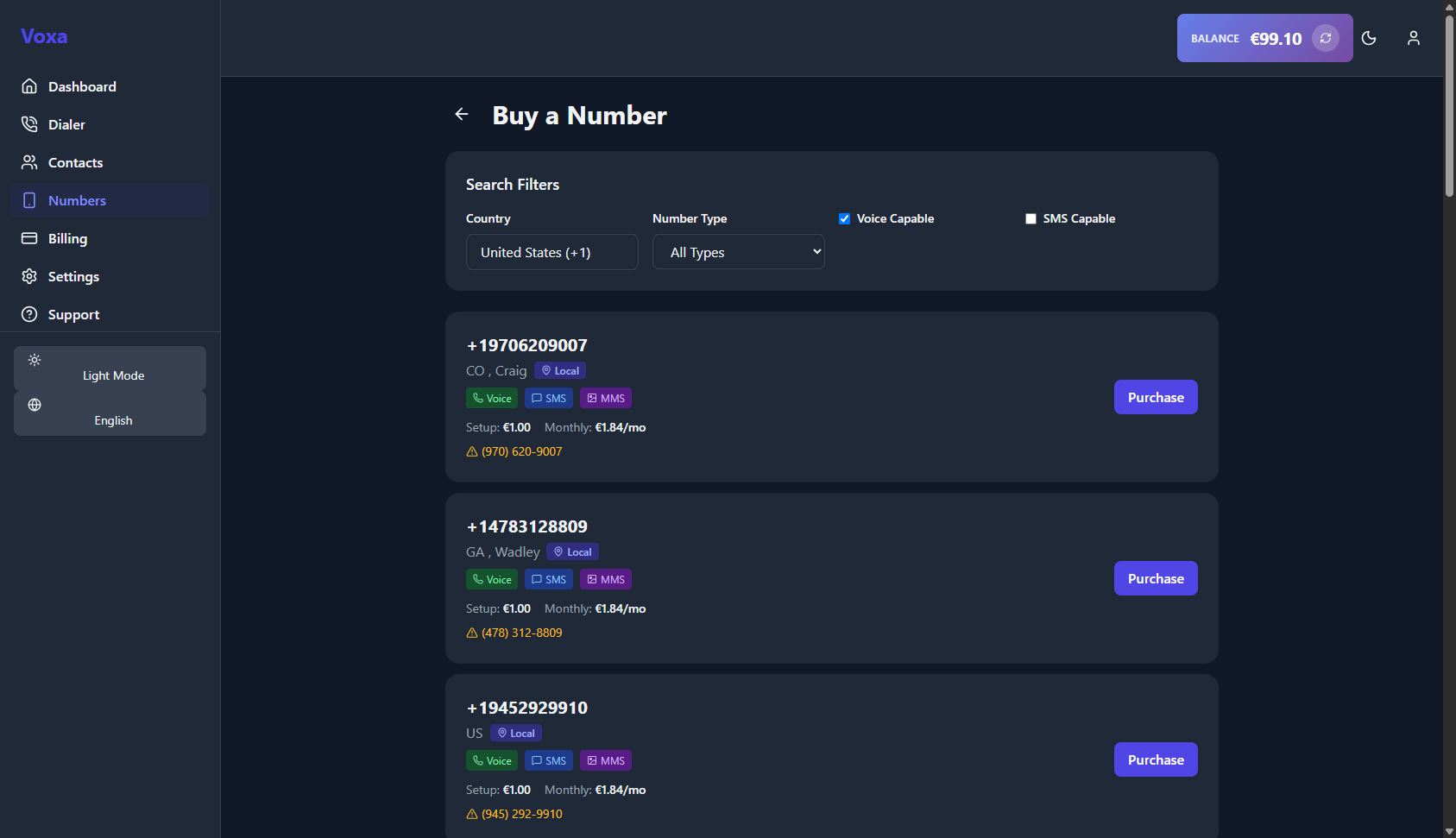
Task: Click the Settings gear icon
Action: point(29,276)
